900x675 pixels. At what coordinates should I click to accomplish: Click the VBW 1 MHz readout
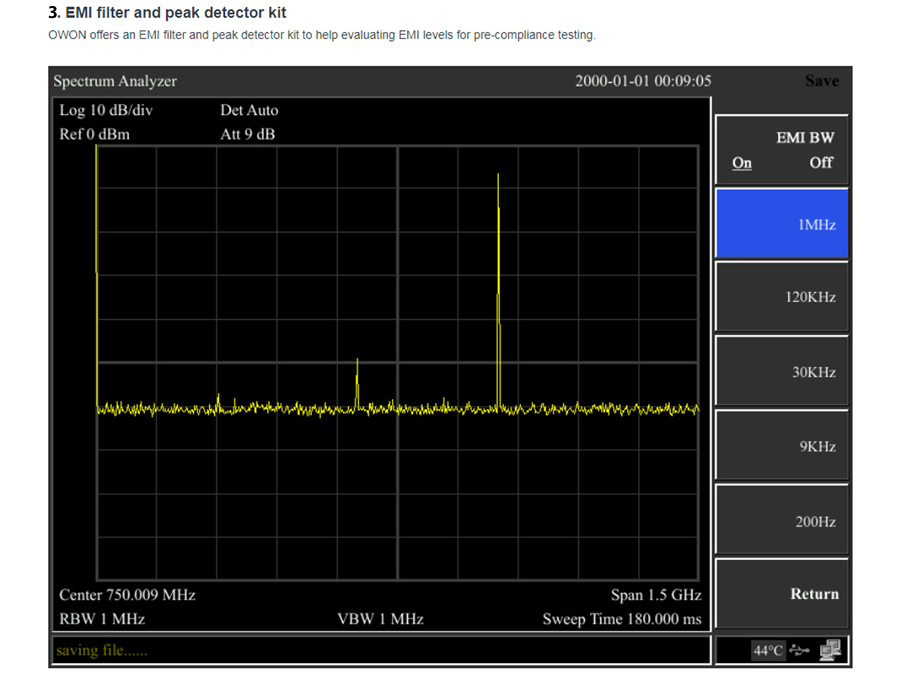(x=380, y=619)
